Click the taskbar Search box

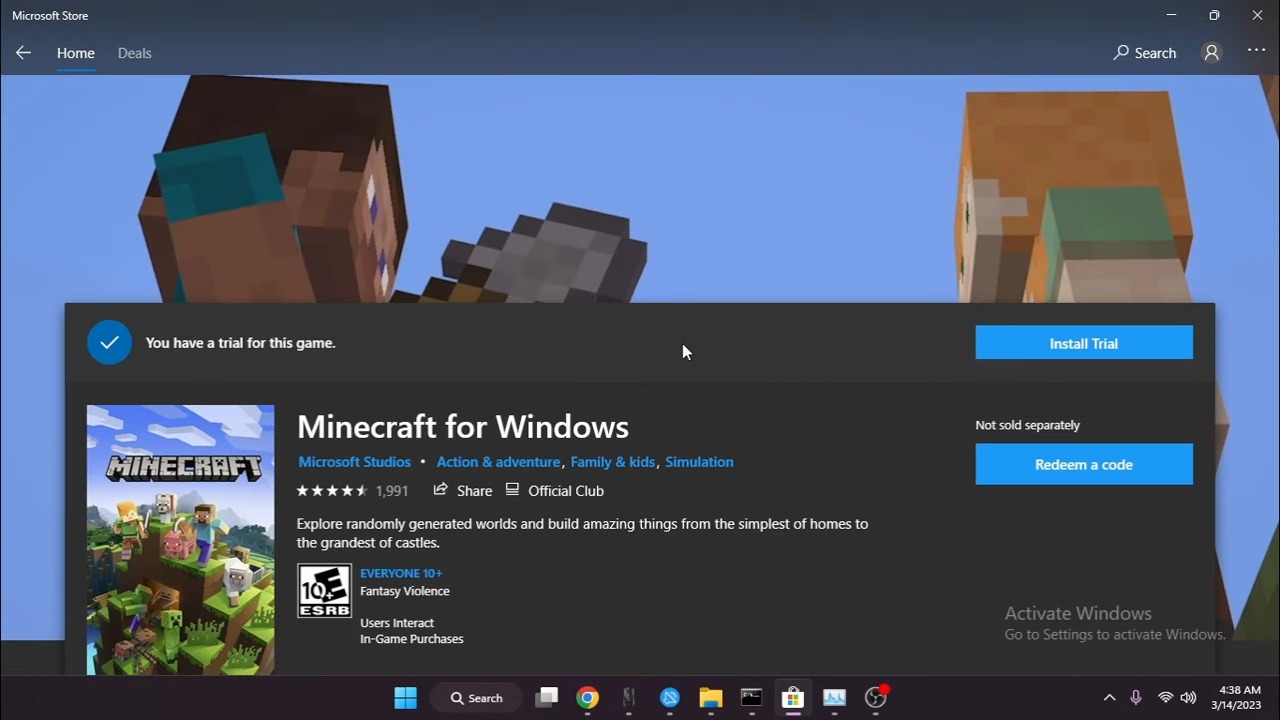[x=476, y=698]
